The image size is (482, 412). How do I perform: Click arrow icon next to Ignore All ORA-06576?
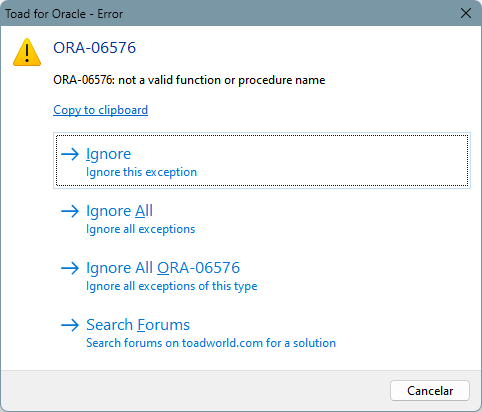coord(70,268)
